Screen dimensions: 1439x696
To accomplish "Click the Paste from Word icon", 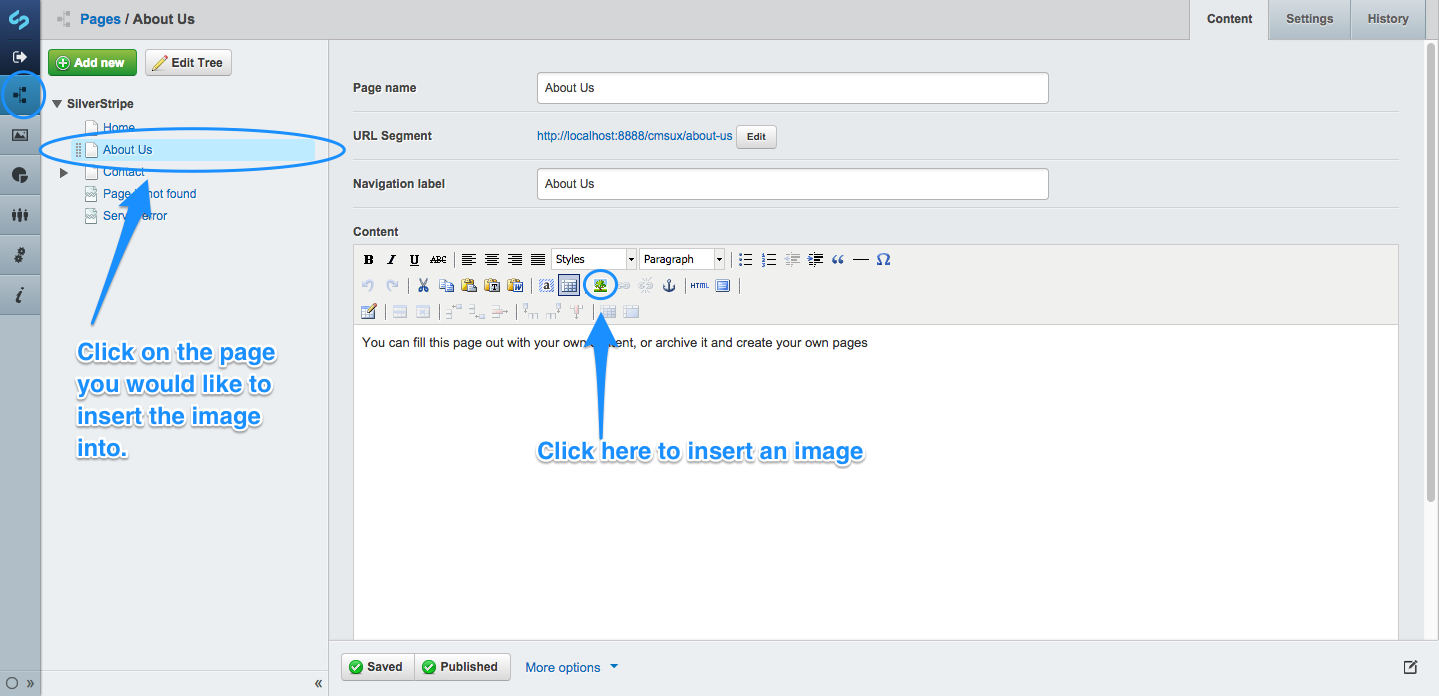I will coord(515,286).
